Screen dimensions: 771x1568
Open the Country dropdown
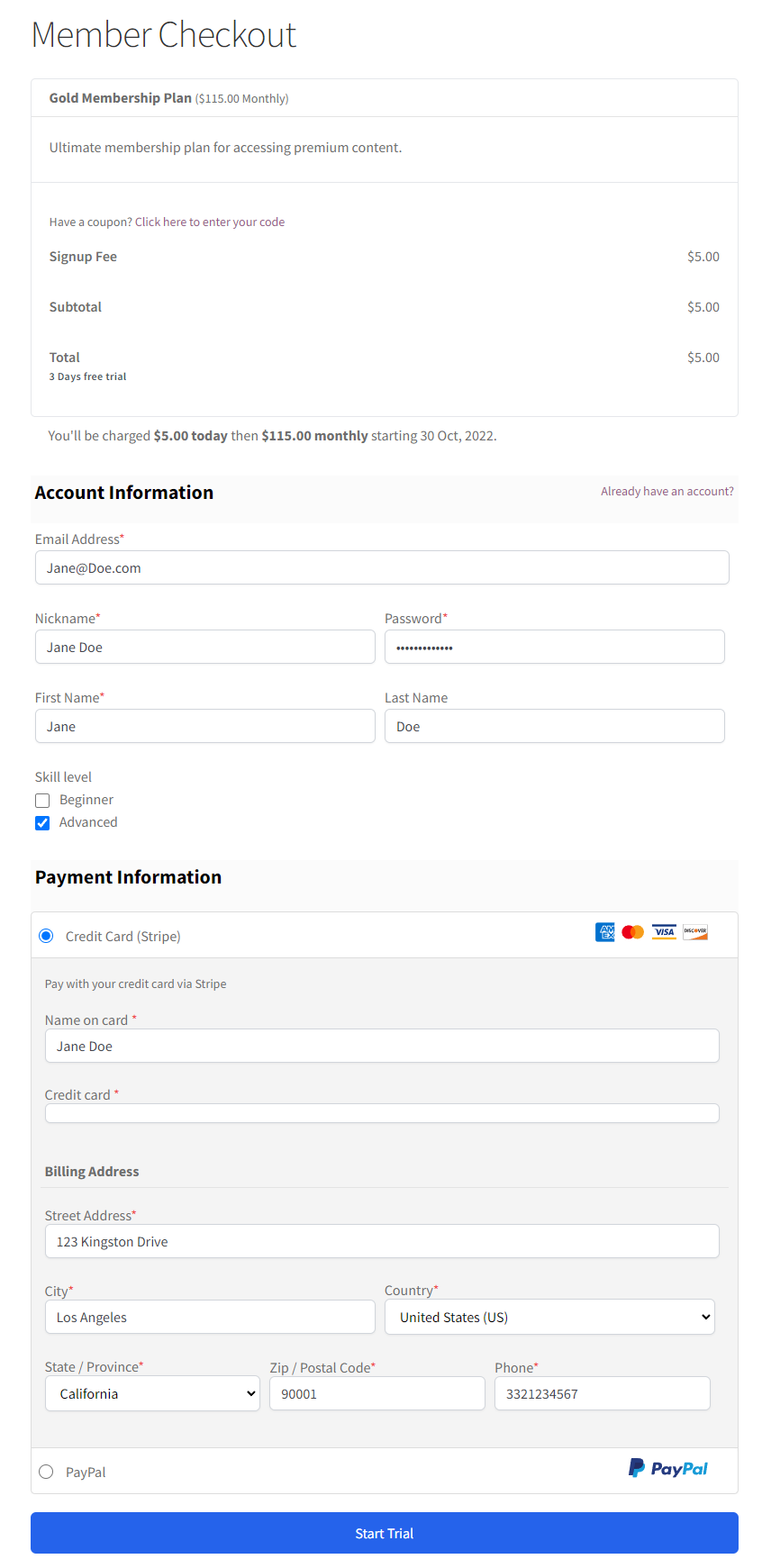click(549, 1317)
